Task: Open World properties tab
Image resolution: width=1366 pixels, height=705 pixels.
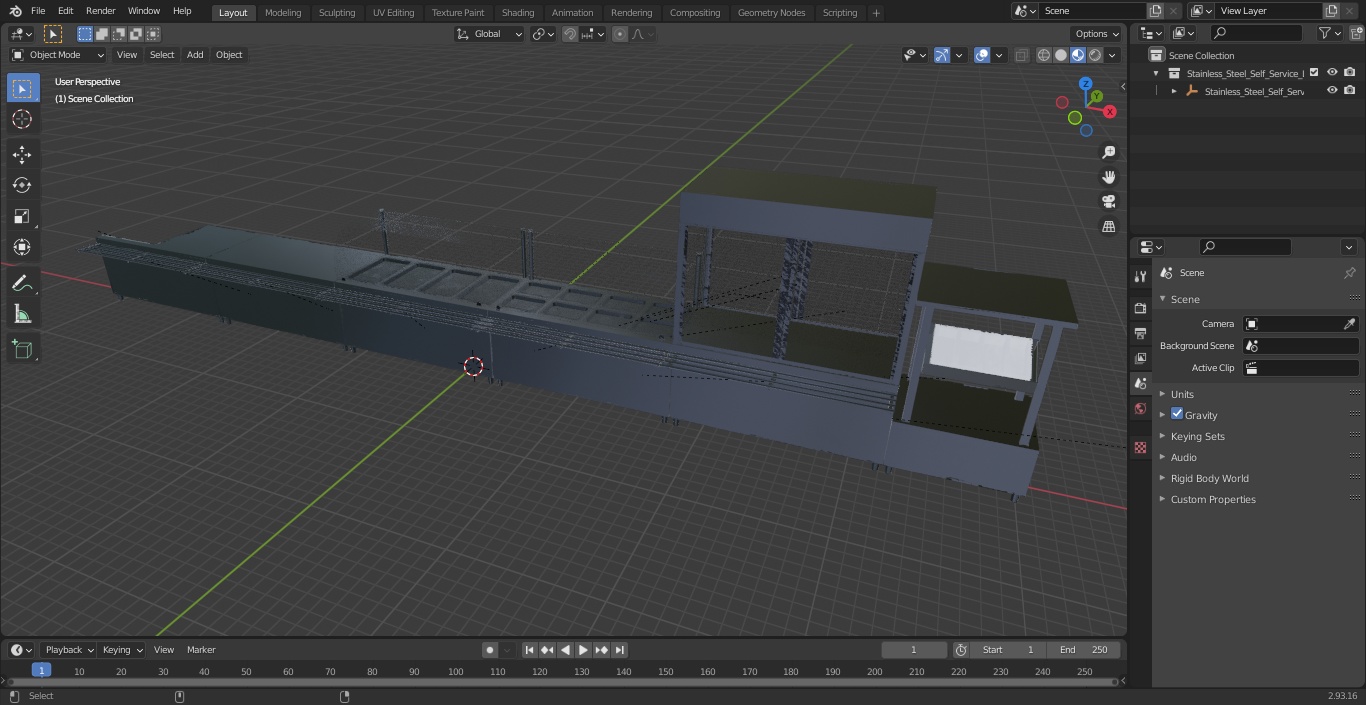Action: (1140, 408)
